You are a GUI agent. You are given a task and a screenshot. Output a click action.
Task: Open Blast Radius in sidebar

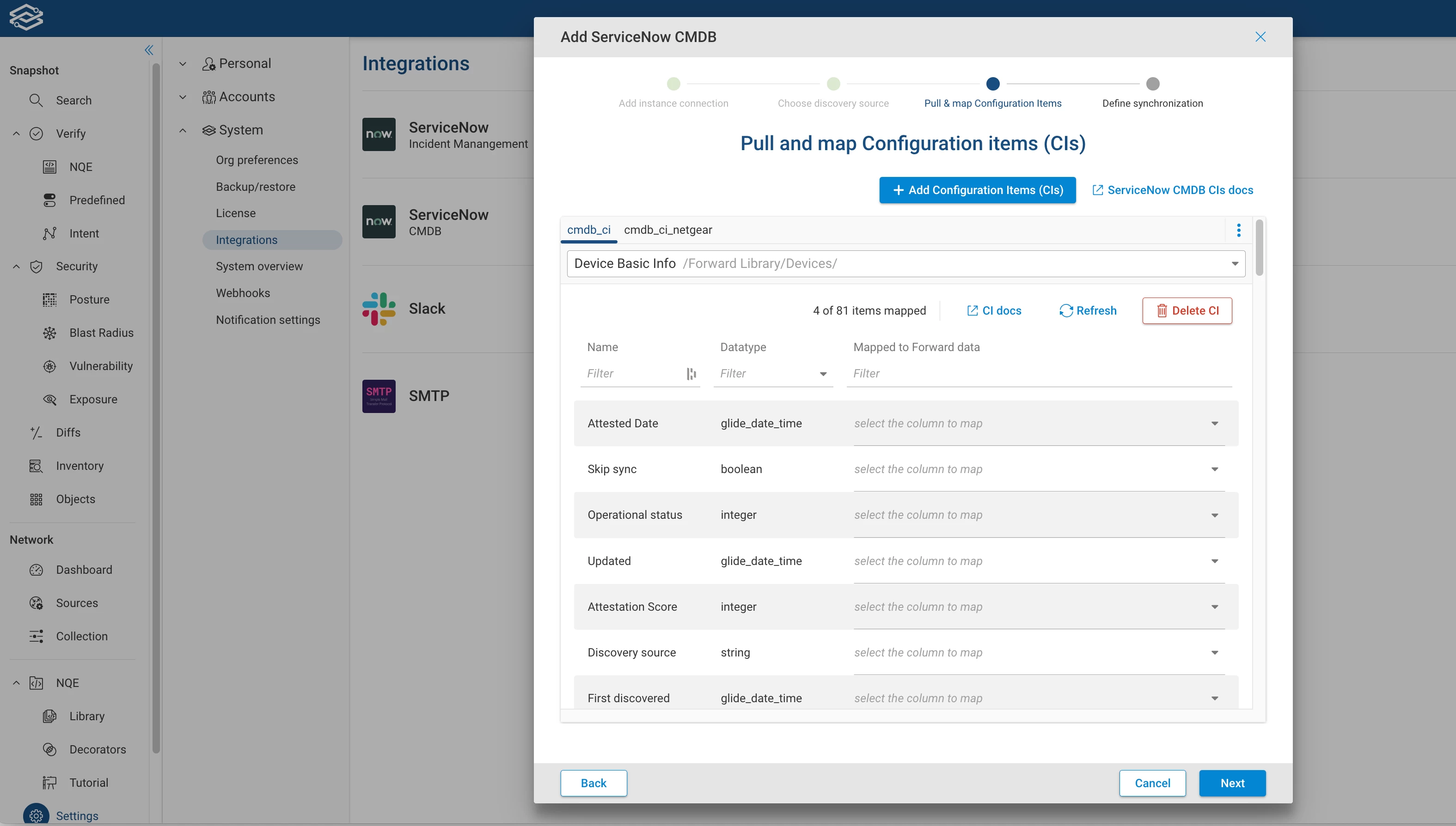pyautogui.click(x=101, y=333)
